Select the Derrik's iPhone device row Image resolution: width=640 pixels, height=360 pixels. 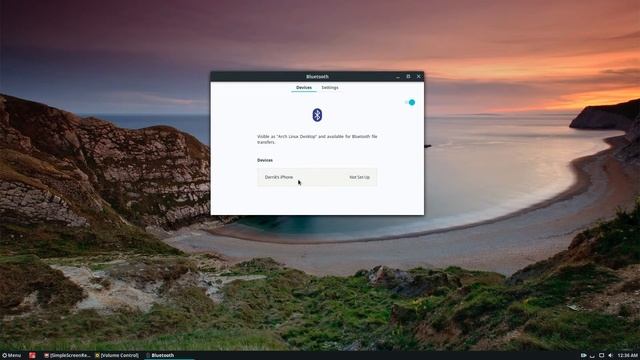click(317, 177)
